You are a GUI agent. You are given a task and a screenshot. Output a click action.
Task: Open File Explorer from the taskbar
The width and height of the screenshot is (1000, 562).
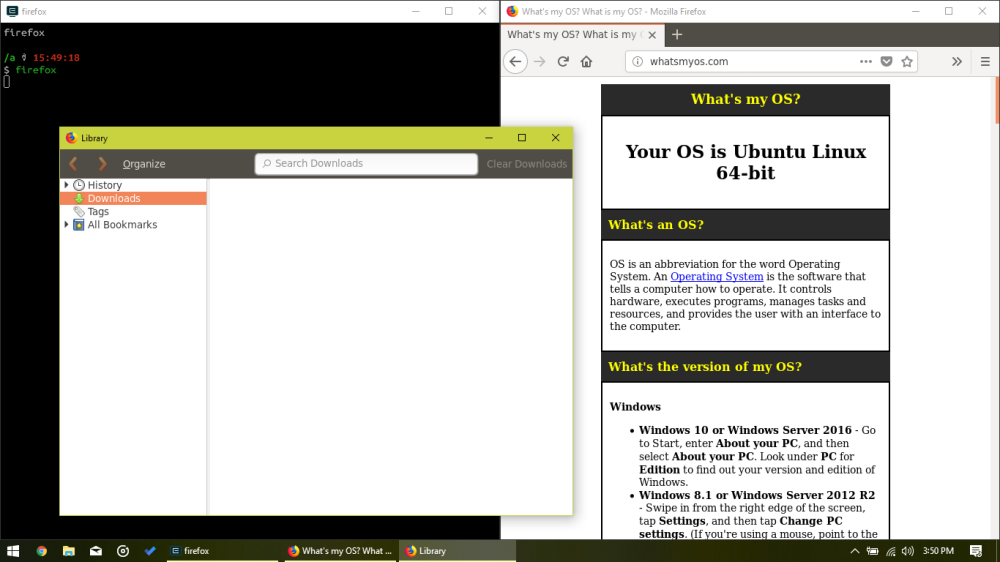click(x=68, y=551)
